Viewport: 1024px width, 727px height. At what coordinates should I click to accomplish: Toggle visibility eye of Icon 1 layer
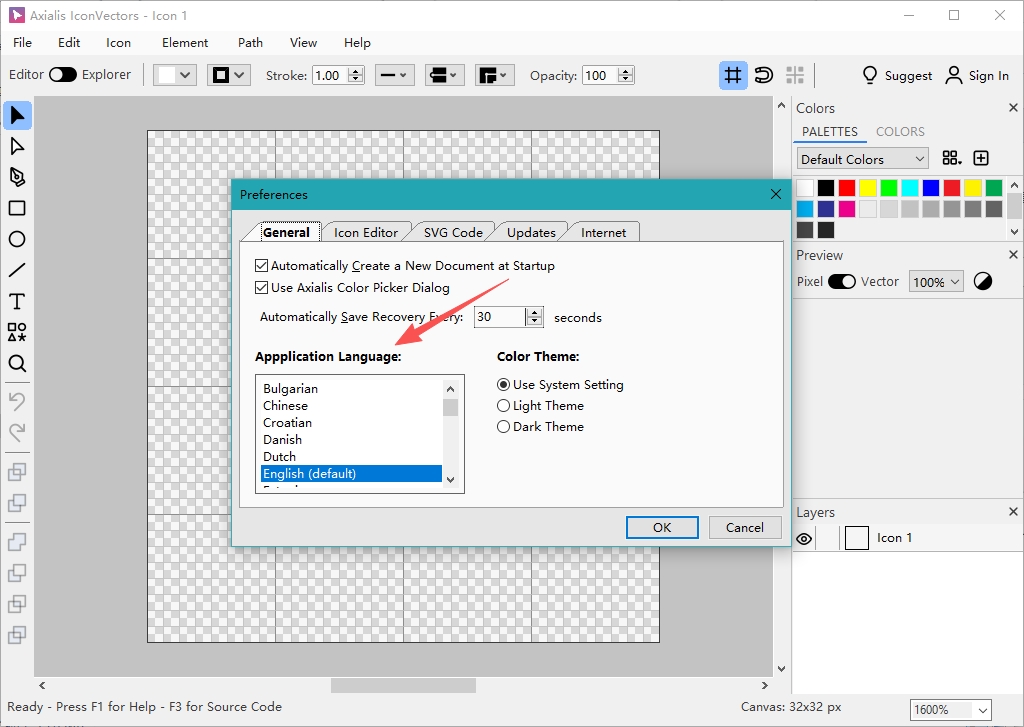805,539
